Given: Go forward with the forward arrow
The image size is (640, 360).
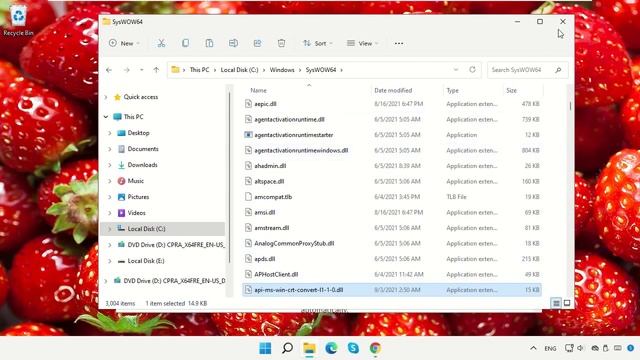Looking at the screenshot, I should [x=127, y=70].
